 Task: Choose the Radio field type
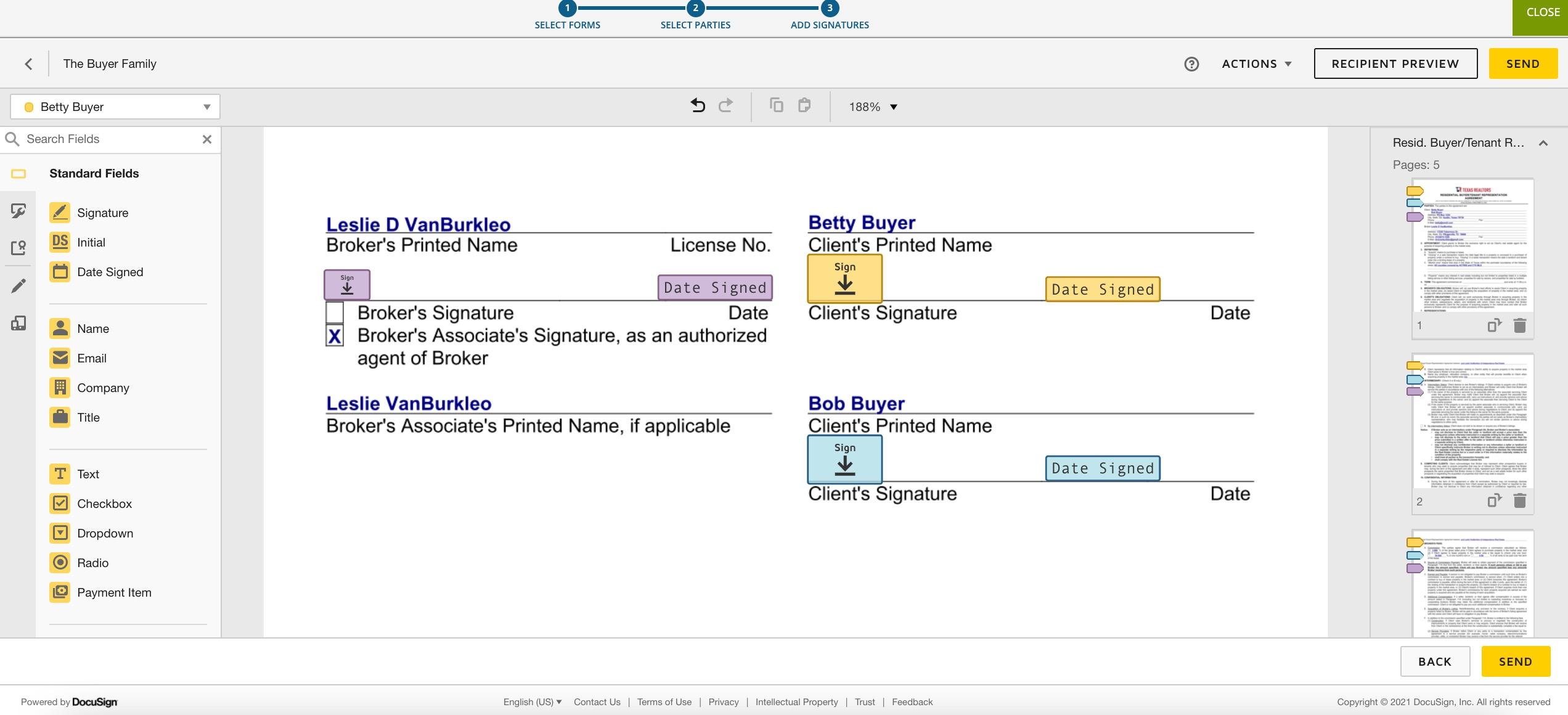92,563
